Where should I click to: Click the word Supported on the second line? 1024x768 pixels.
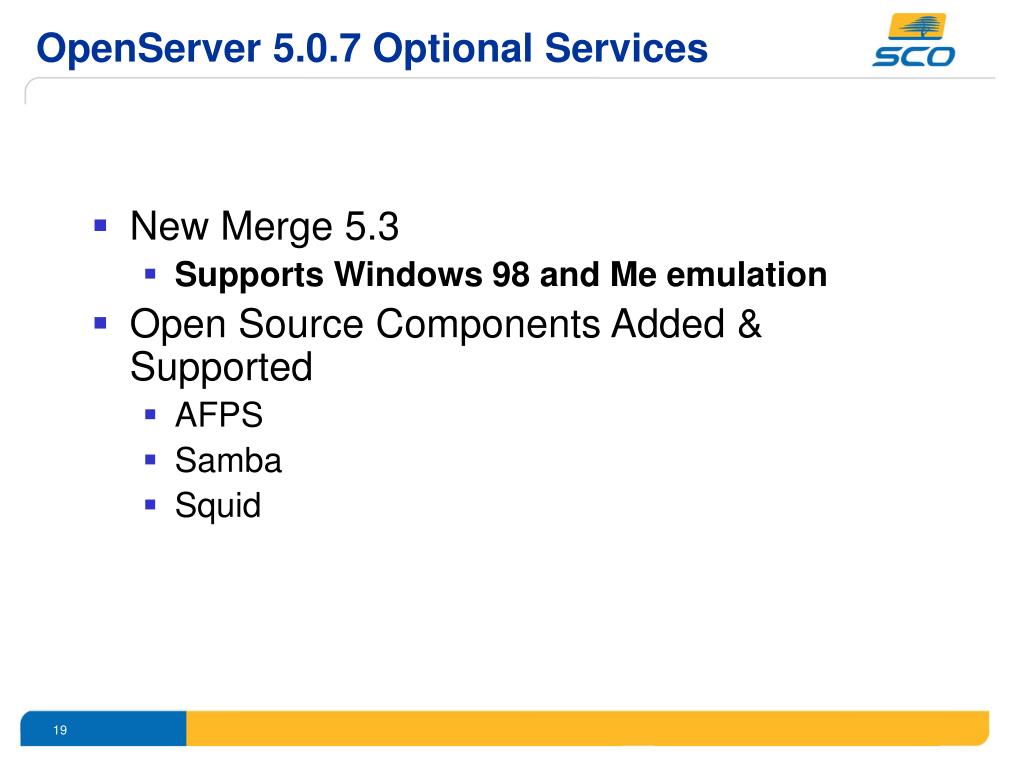[x=221, y=367]
